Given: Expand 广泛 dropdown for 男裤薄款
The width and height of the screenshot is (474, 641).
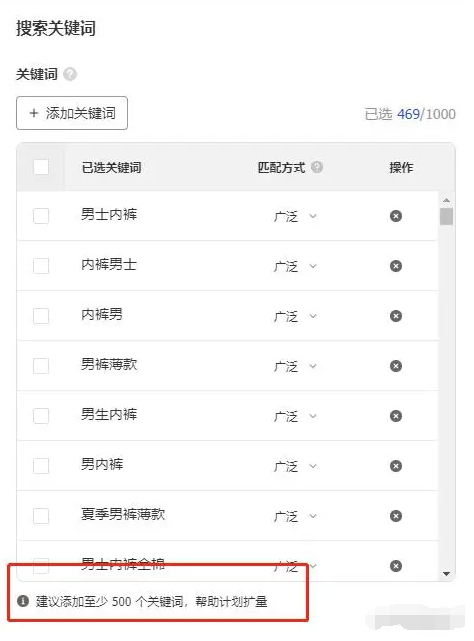Looking at the screenshot, I should [x=295, y=366].
